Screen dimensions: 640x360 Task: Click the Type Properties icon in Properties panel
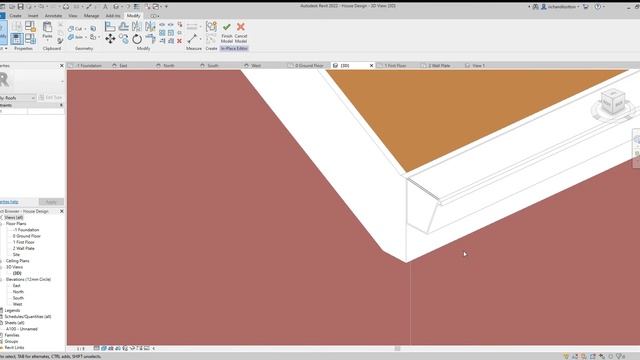[x=17, y=27]
